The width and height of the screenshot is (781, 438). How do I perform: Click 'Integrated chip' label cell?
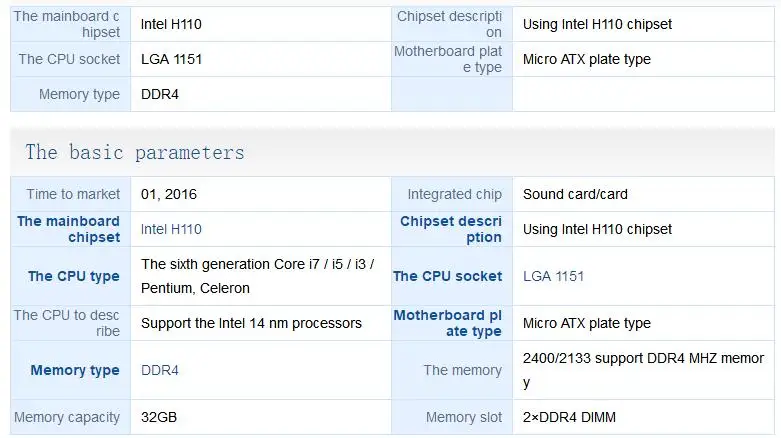point(454,194)
